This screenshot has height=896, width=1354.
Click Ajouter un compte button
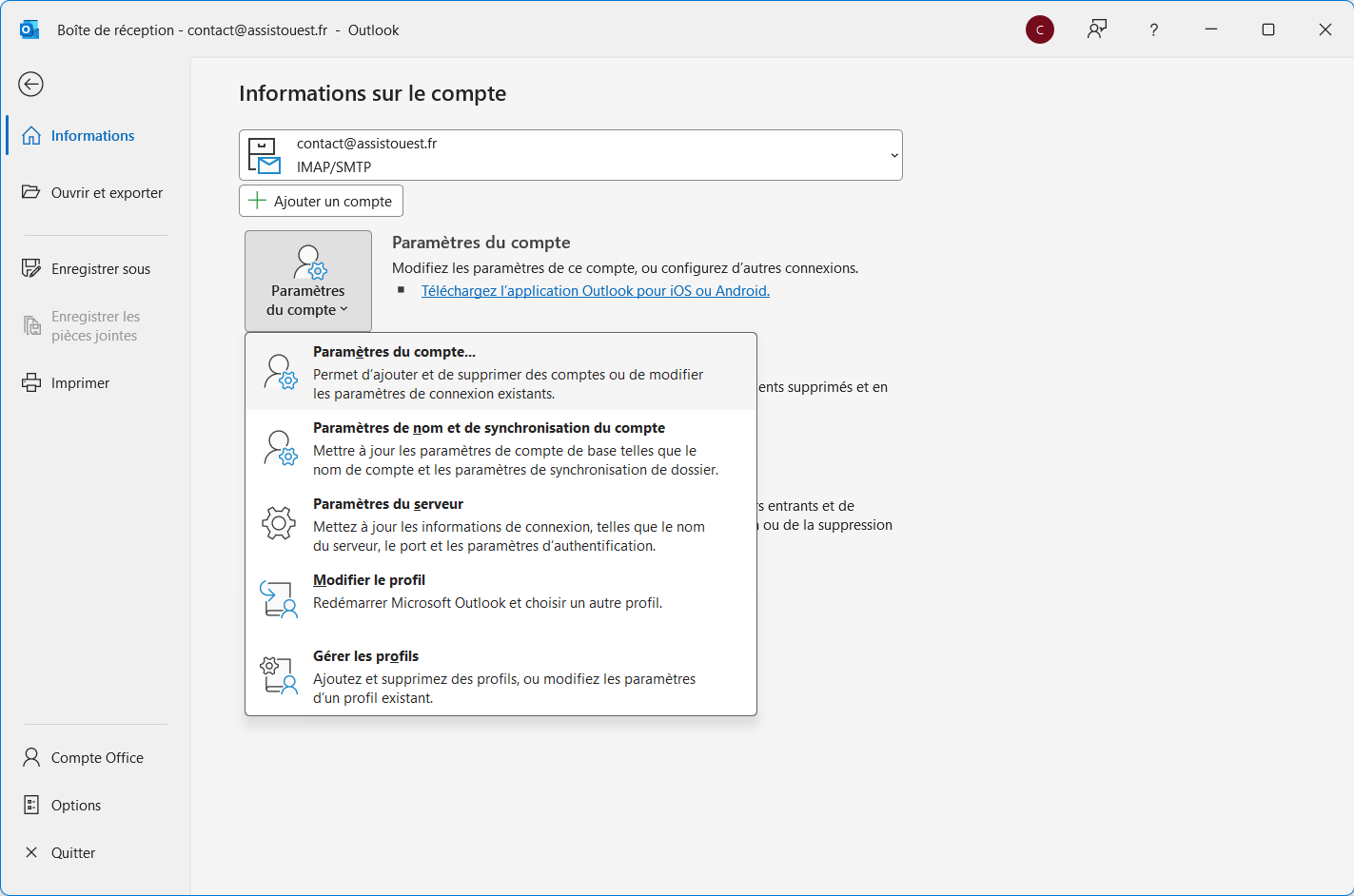[322, 201]
